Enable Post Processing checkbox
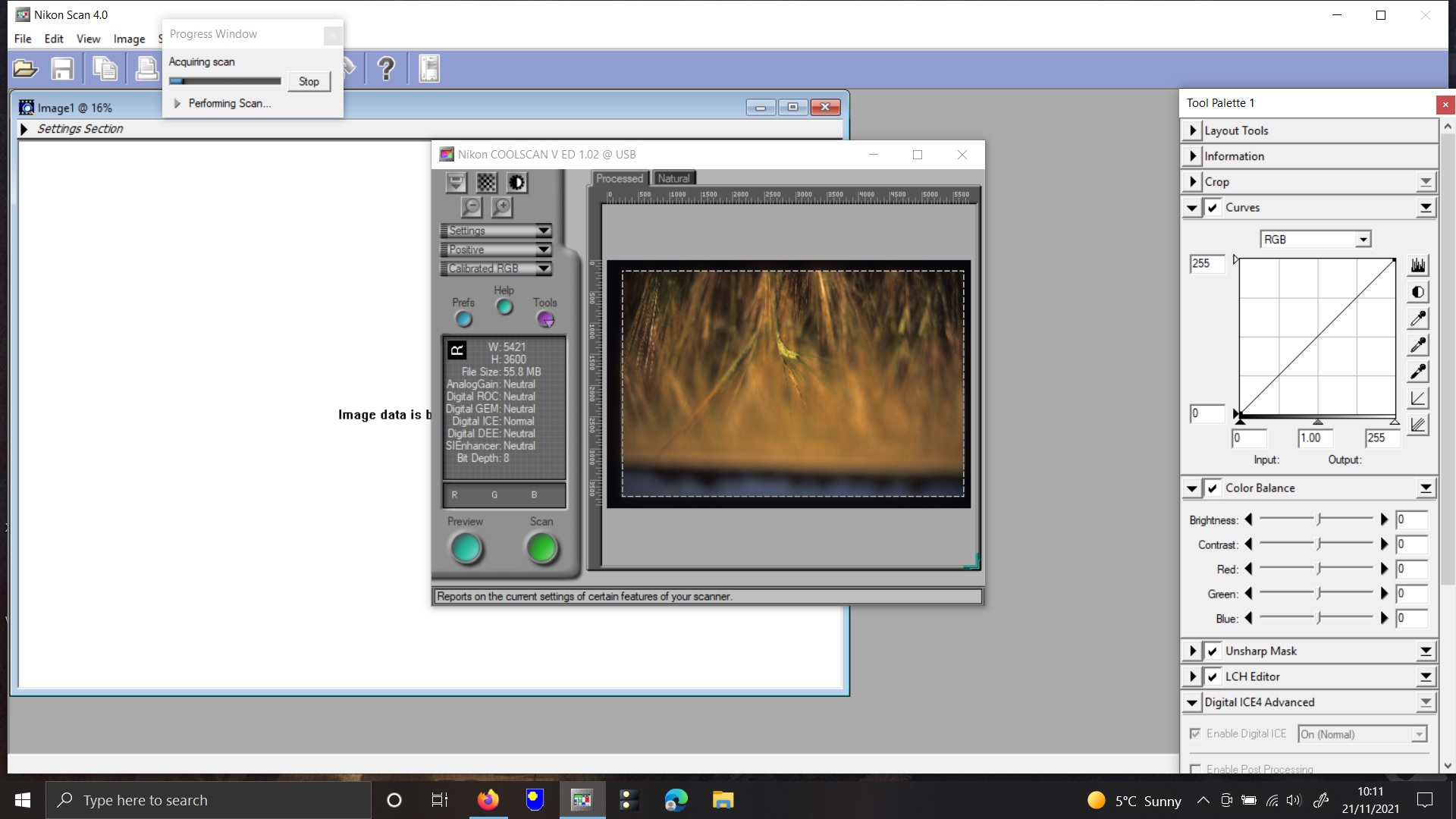 (1195, 768)
